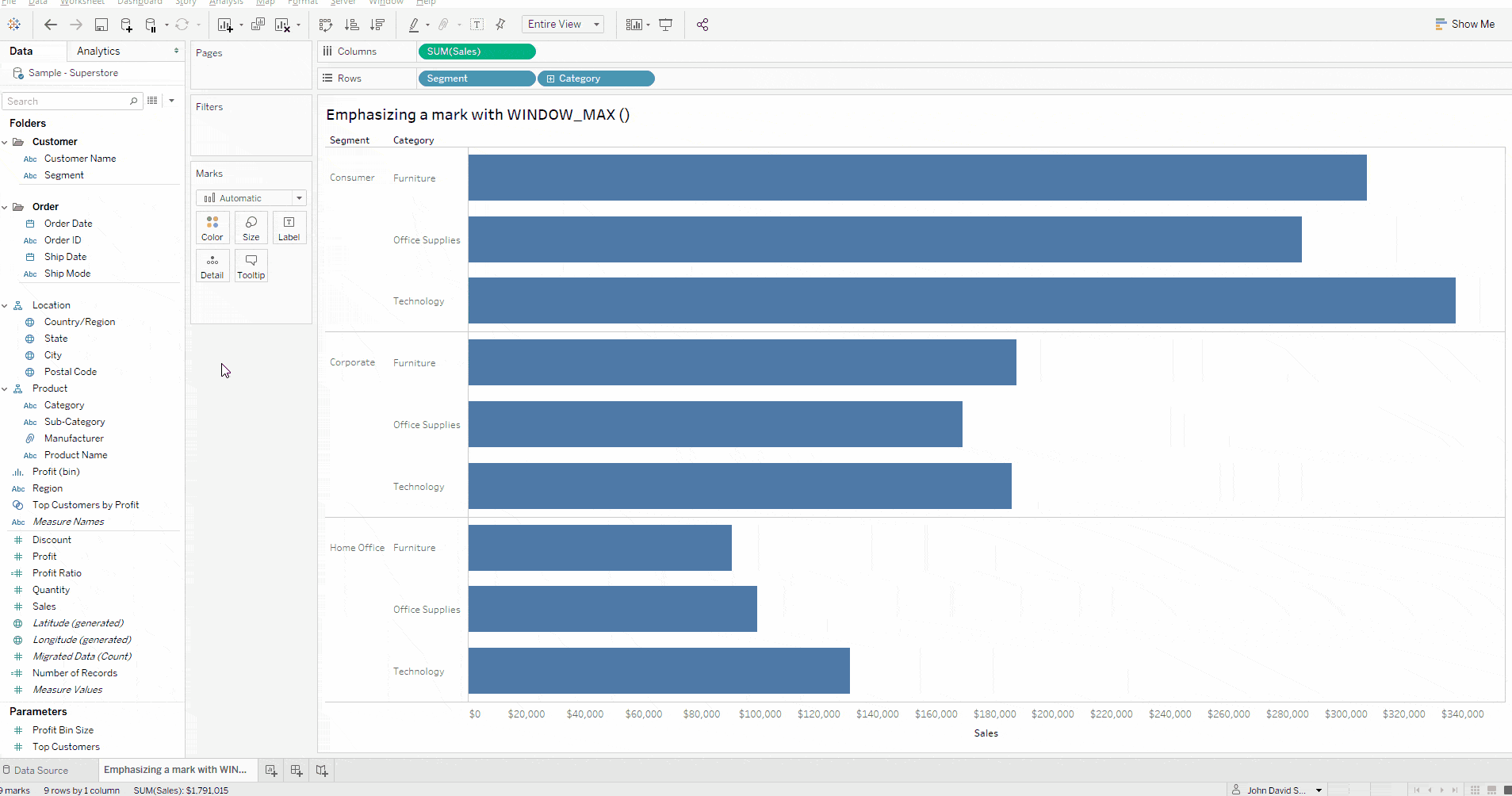
Task: Open the Entire View fit dropdown
Action: coord(563,25)
